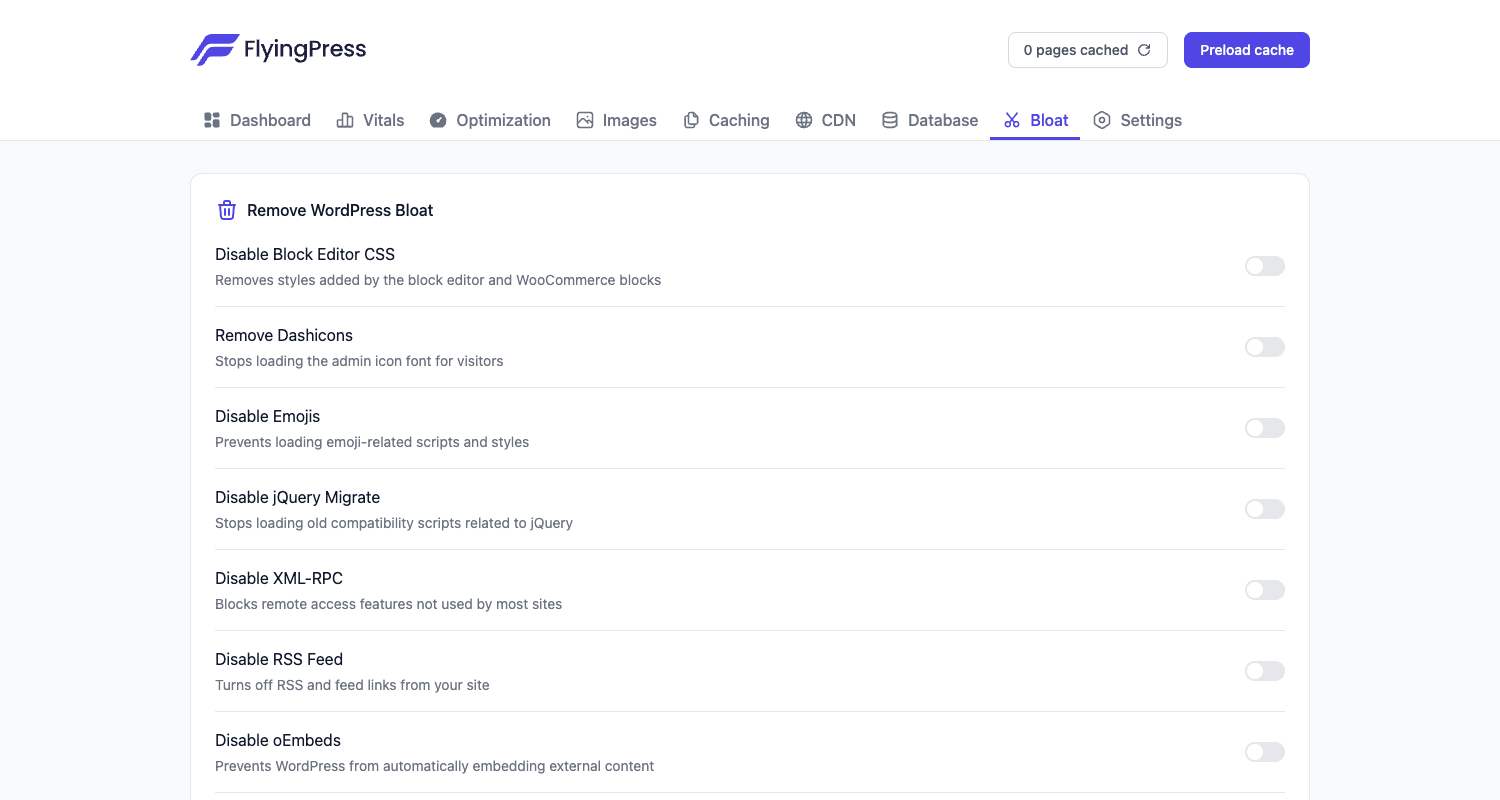Click text 'Turns off RSS and feed links from your site'

coord(352,685)
